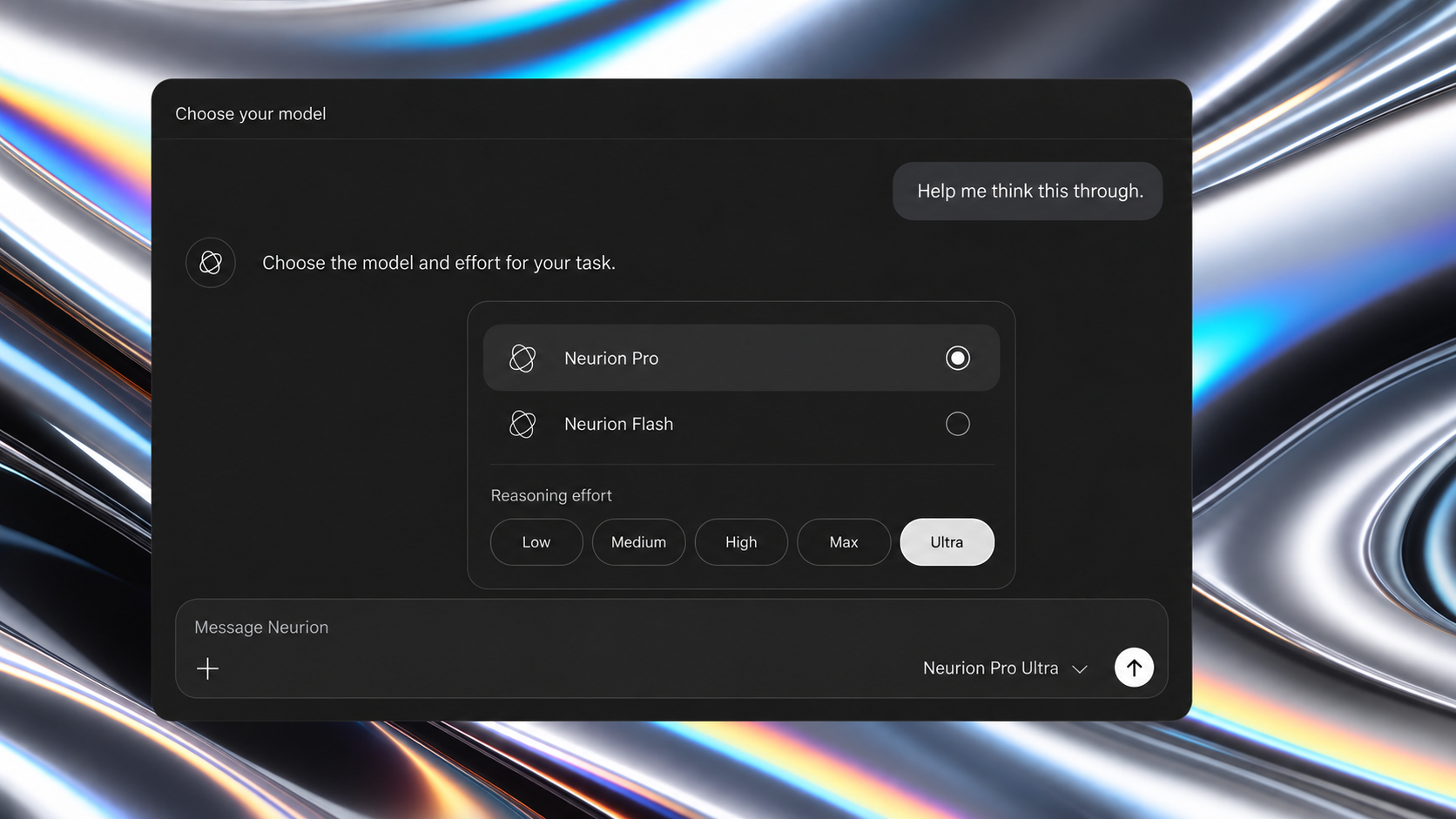Click the Reasoning effort label
Screen dimensions: 1456x819
551,495
